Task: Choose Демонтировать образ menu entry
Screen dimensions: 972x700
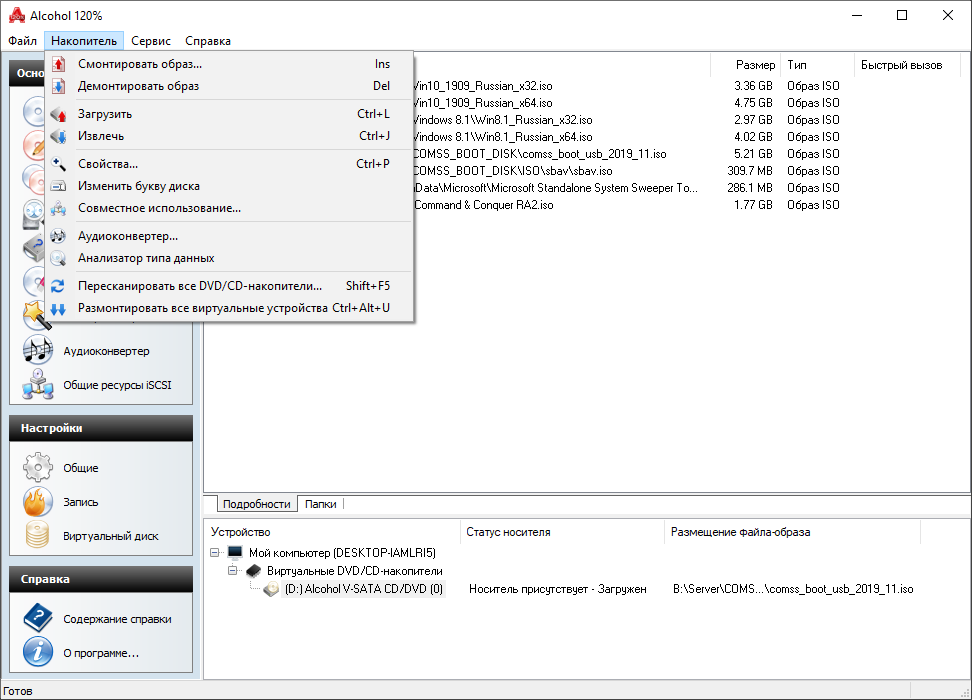Action: (x=229, y=86)
